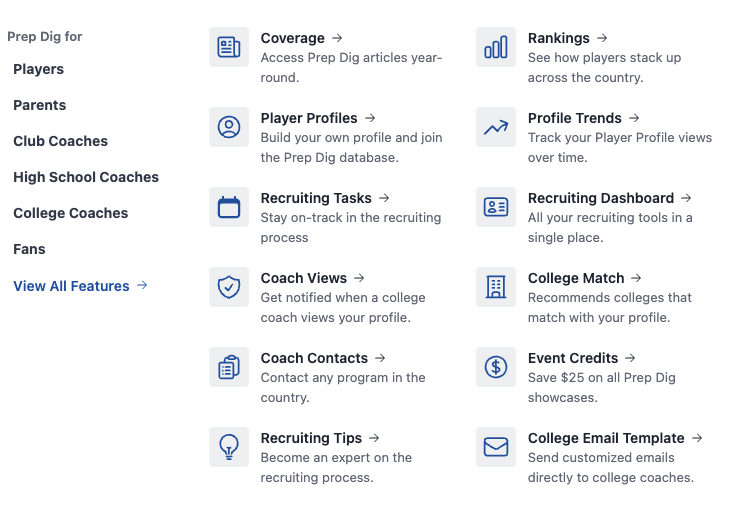
Task: Open the Recruiting Dashboard heading link
Action: tap(601, 198)
